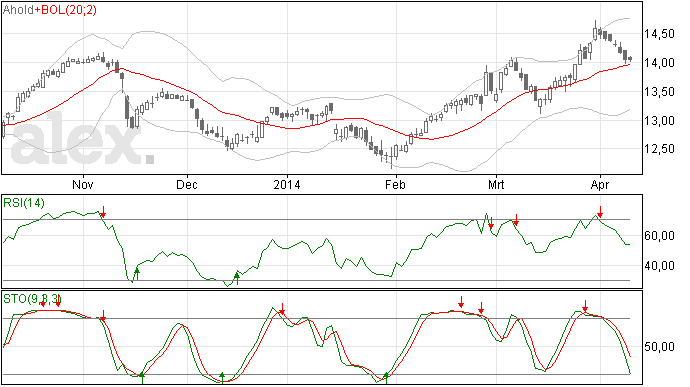
Task: Click the stochastic green buy arrow in mid-November
Action: point(142,378)
